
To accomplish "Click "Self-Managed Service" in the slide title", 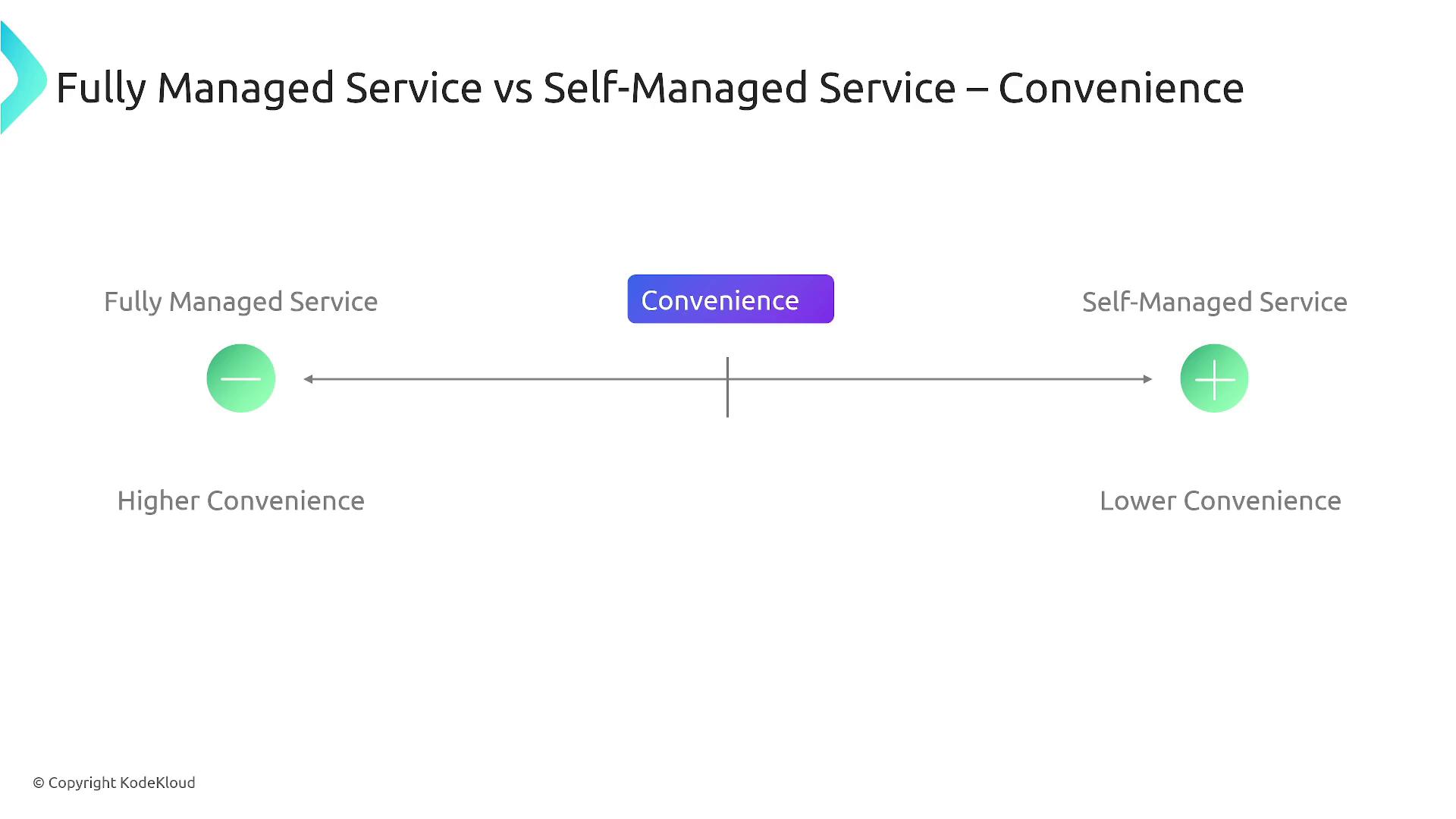I will [x=749, y=88].
